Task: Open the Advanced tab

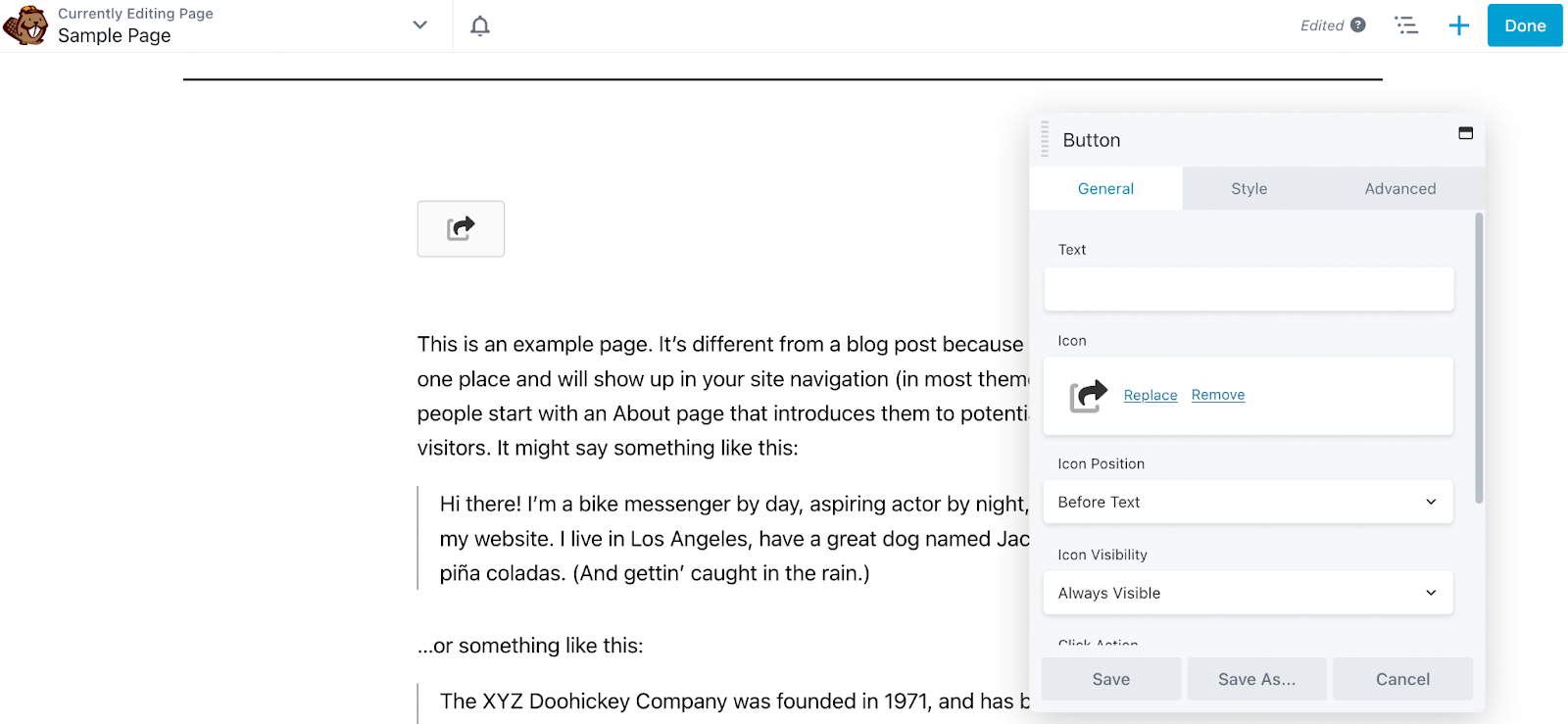Action: [1400, 189]
